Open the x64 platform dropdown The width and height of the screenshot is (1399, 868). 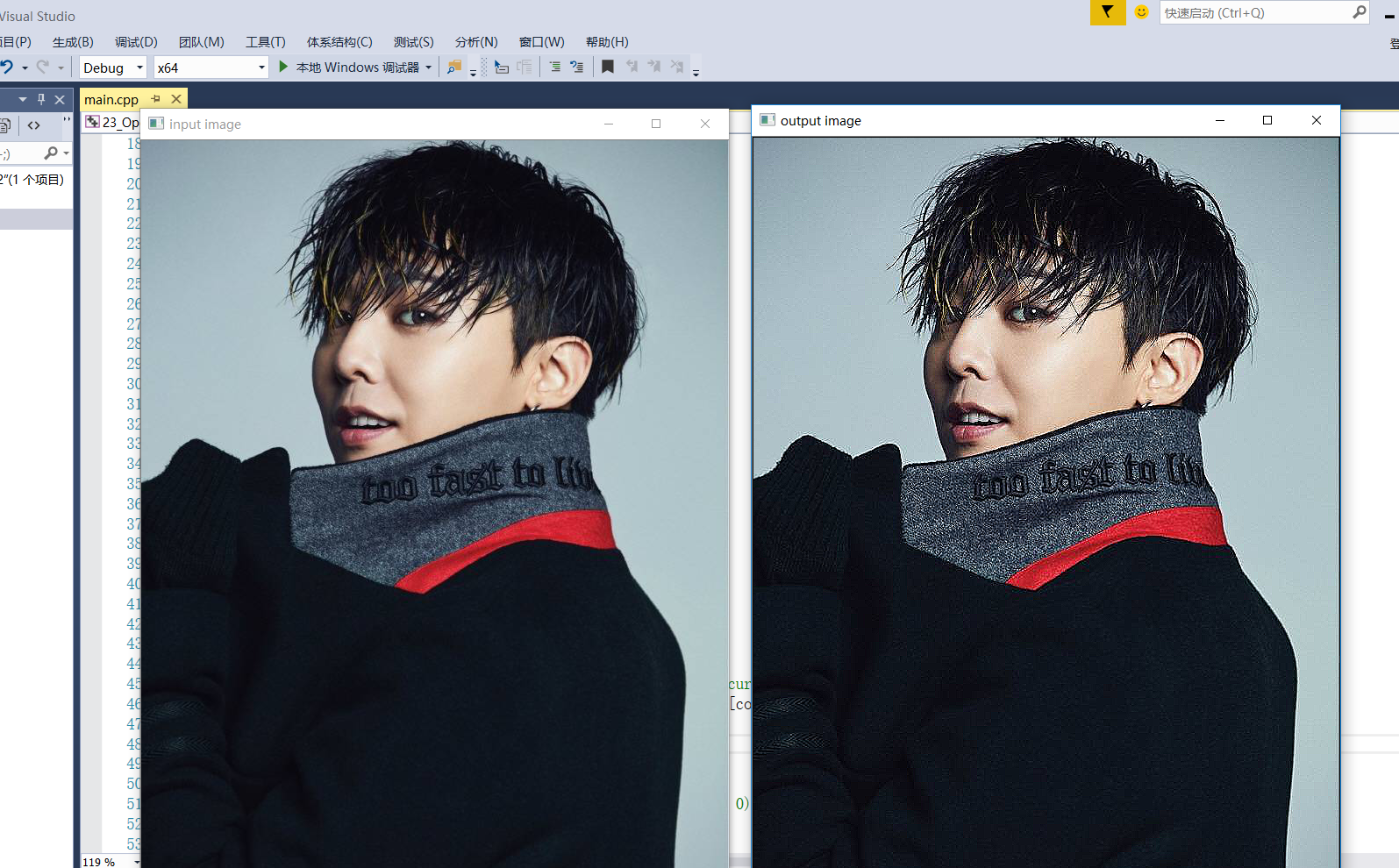211,68
